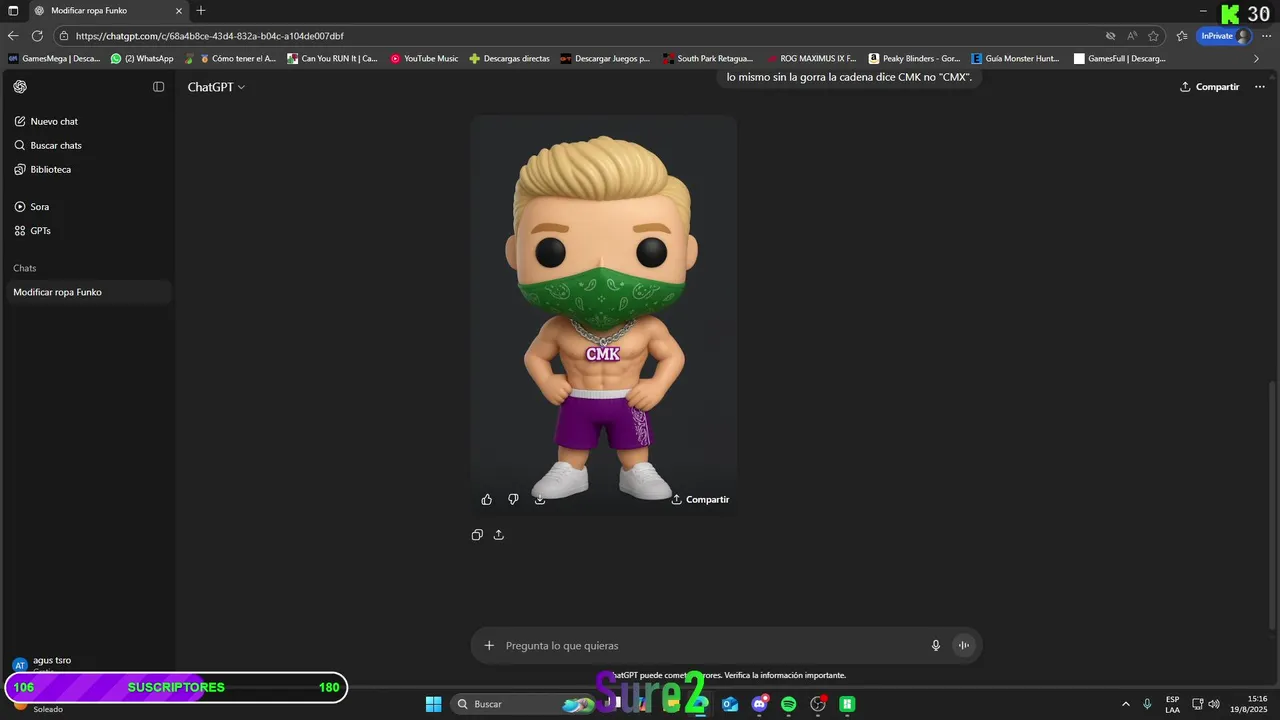Open the browser tab actions menu icon
Viewport: 1280px width, 720px height.
pyautogui.click(x=13, y=10)
